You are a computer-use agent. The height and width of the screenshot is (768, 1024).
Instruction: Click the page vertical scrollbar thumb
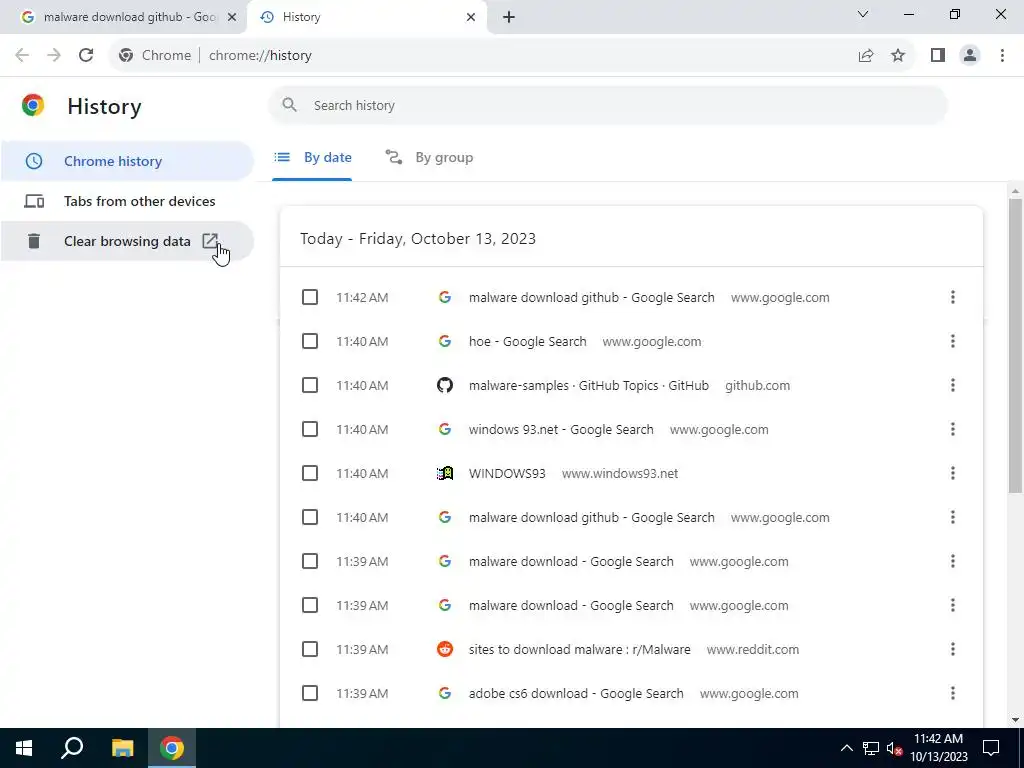click(x=1015, y=345)
